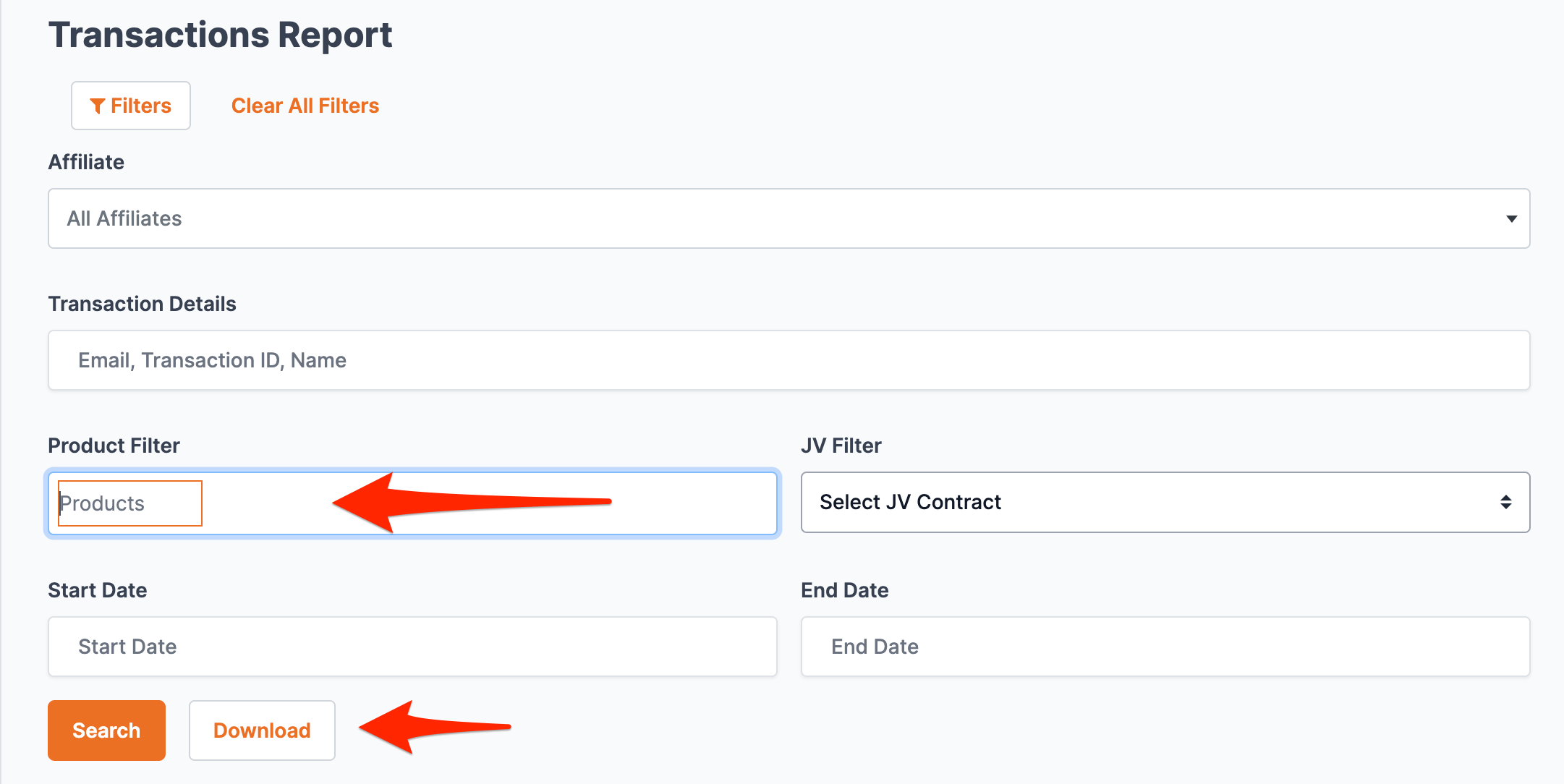The width and height of the screenshot is (1564, 784).
Task: Click the JV Filter label
Action: 841,446
